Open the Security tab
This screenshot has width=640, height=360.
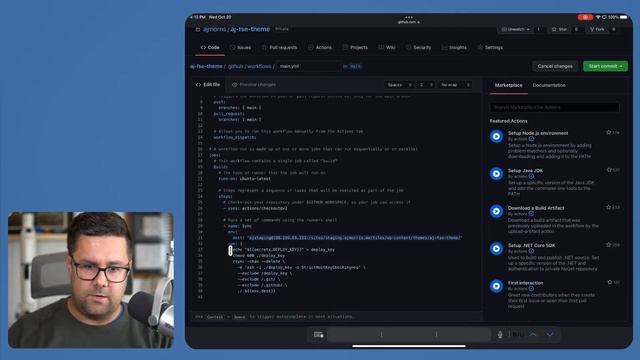pyautogui.click(x=418, y=47)
